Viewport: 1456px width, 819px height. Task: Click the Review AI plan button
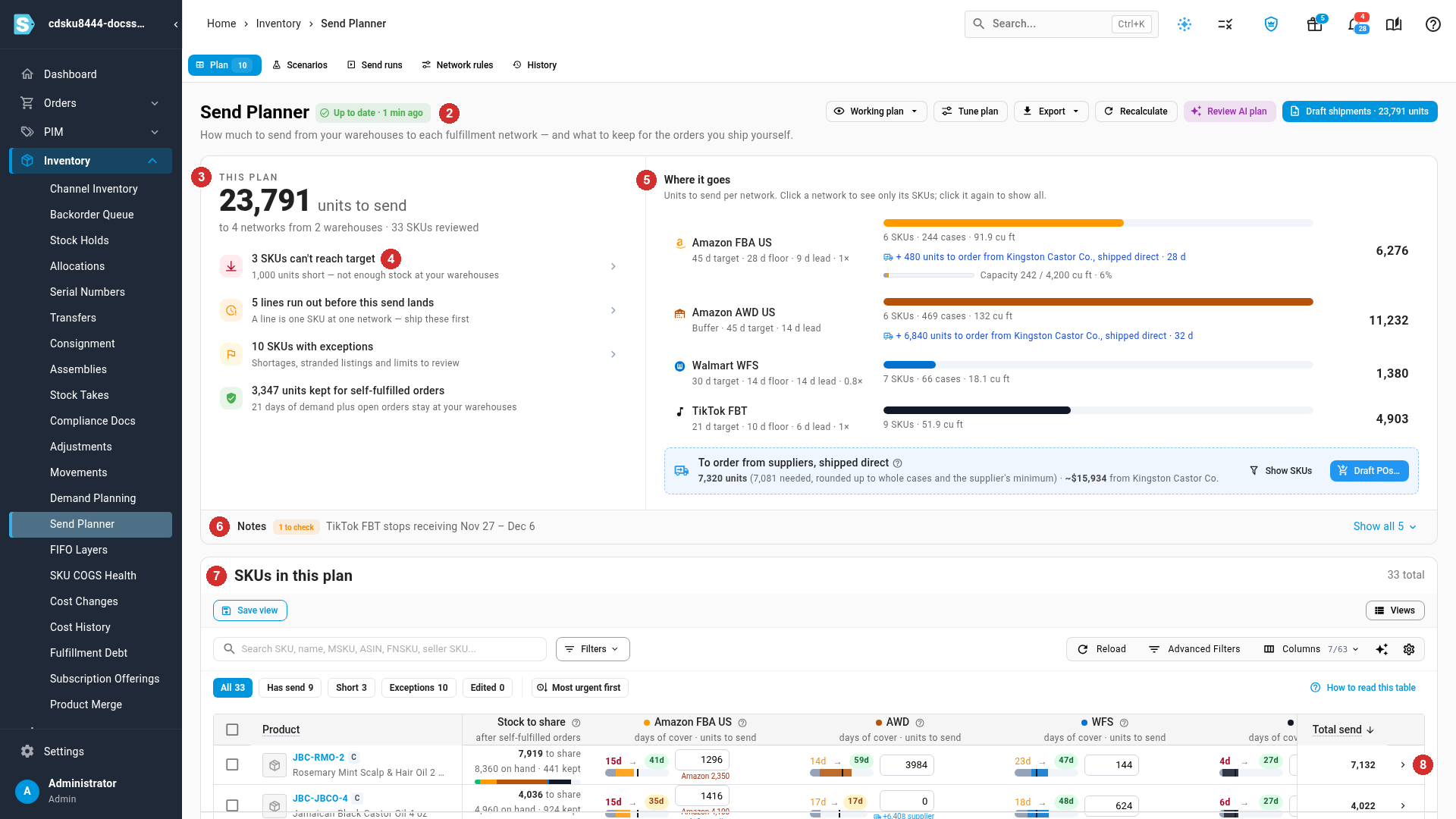(1230, 111)
